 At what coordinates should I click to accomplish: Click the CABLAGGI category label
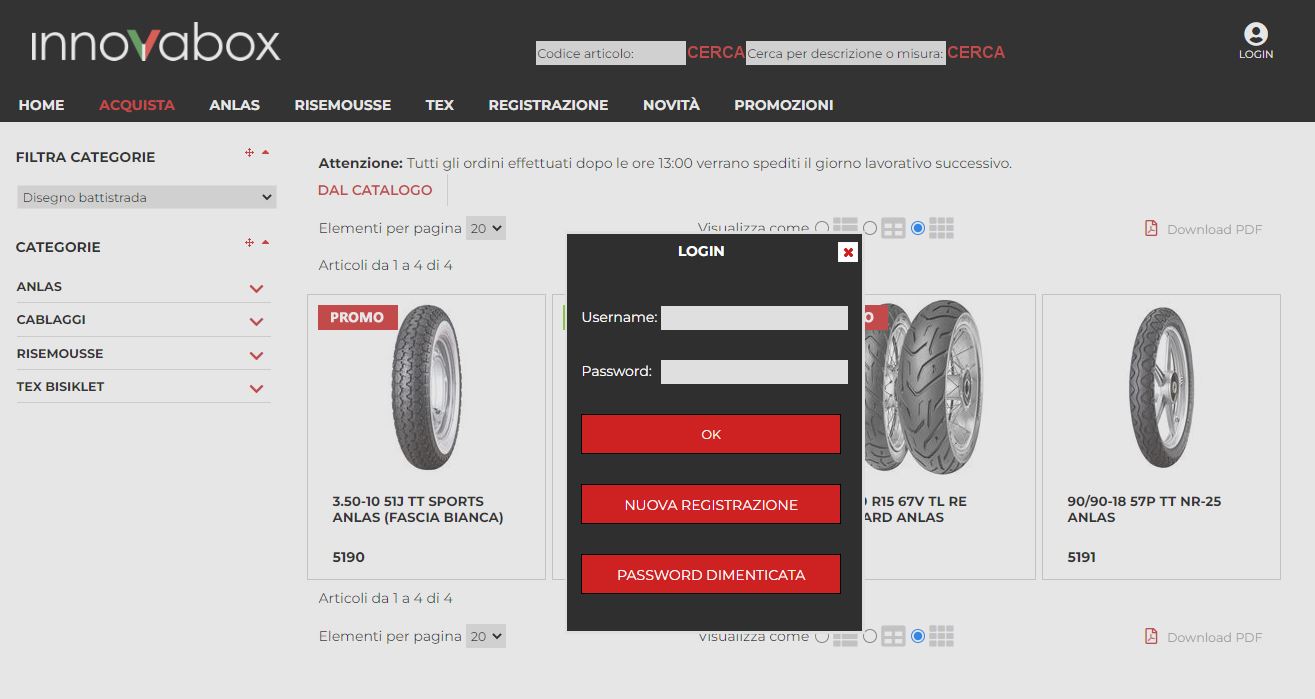pos(51,320)
